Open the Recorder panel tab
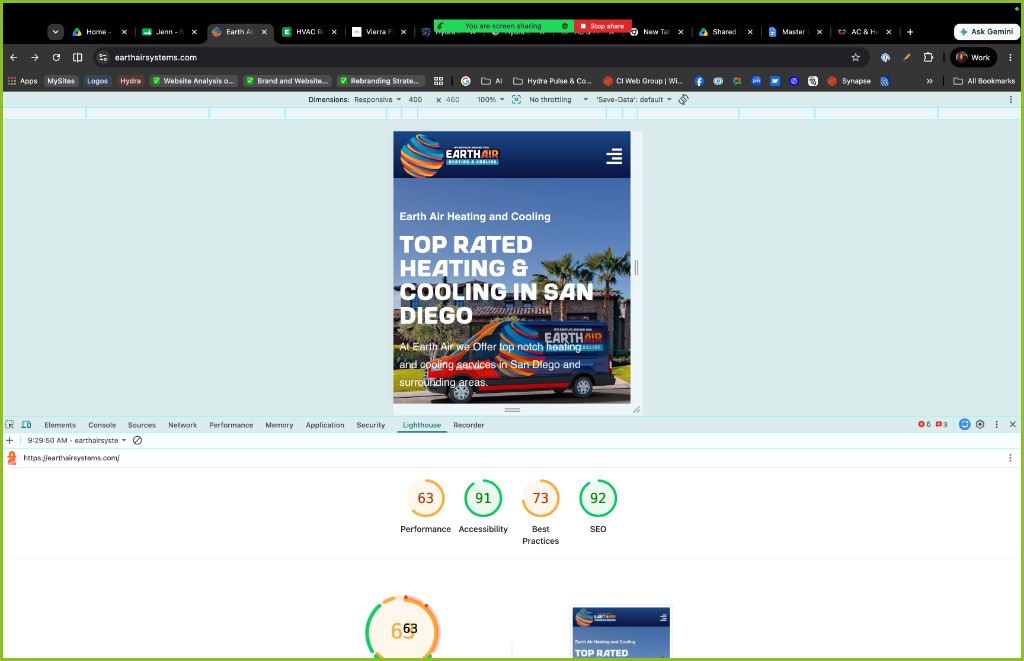This screenshot has width=1024, height=661. click(468, 425)
